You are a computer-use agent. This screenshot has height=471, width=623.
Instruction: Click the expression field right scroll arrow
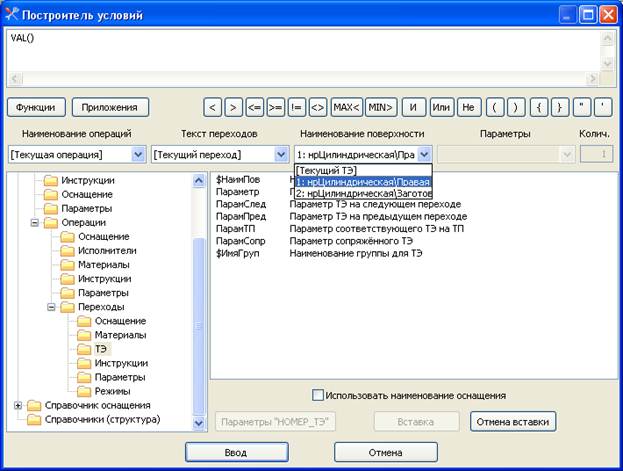(x=592, y=79)
